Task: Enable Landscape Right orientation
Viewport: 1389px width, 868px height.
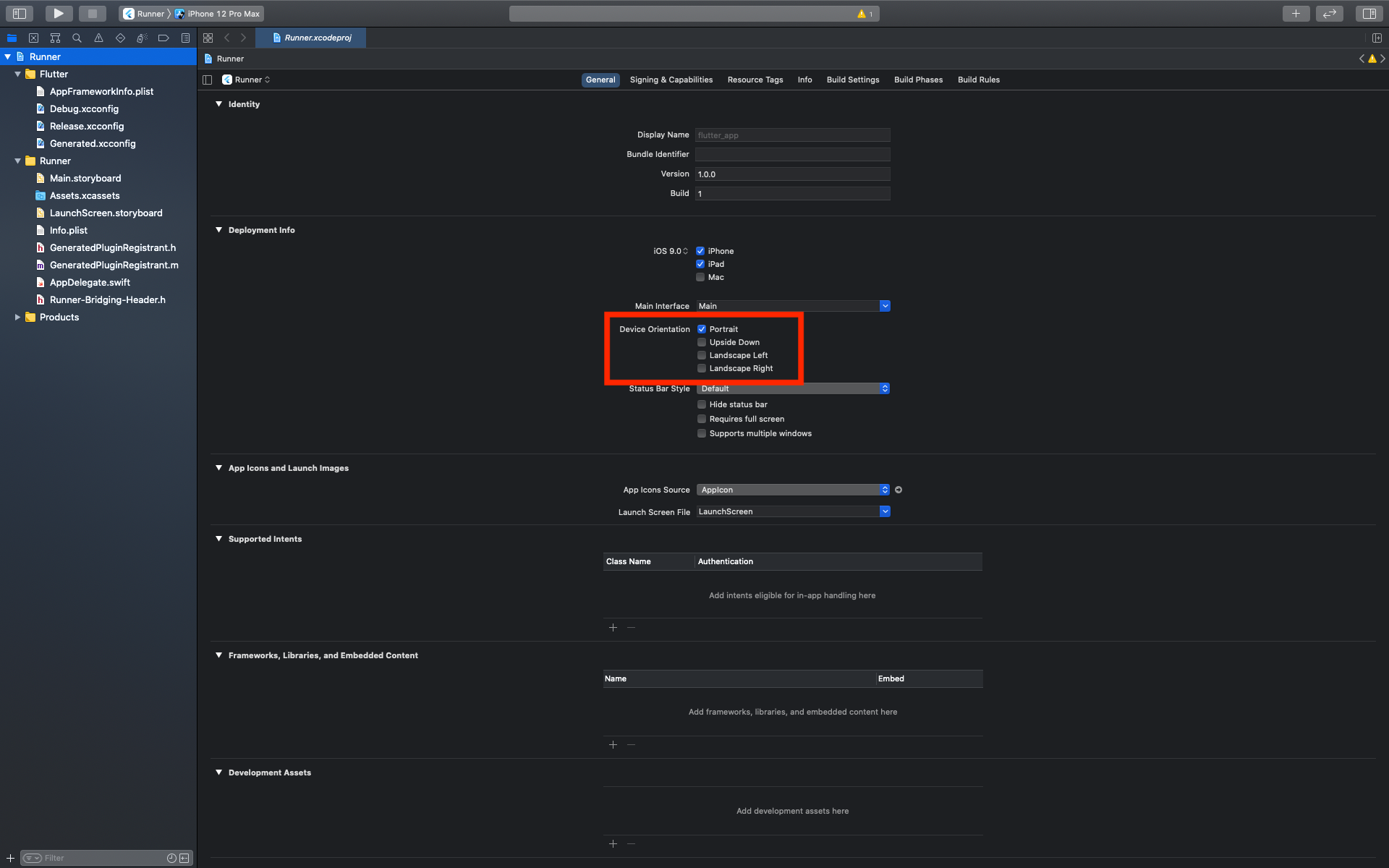Action: [x=702, y=368]
